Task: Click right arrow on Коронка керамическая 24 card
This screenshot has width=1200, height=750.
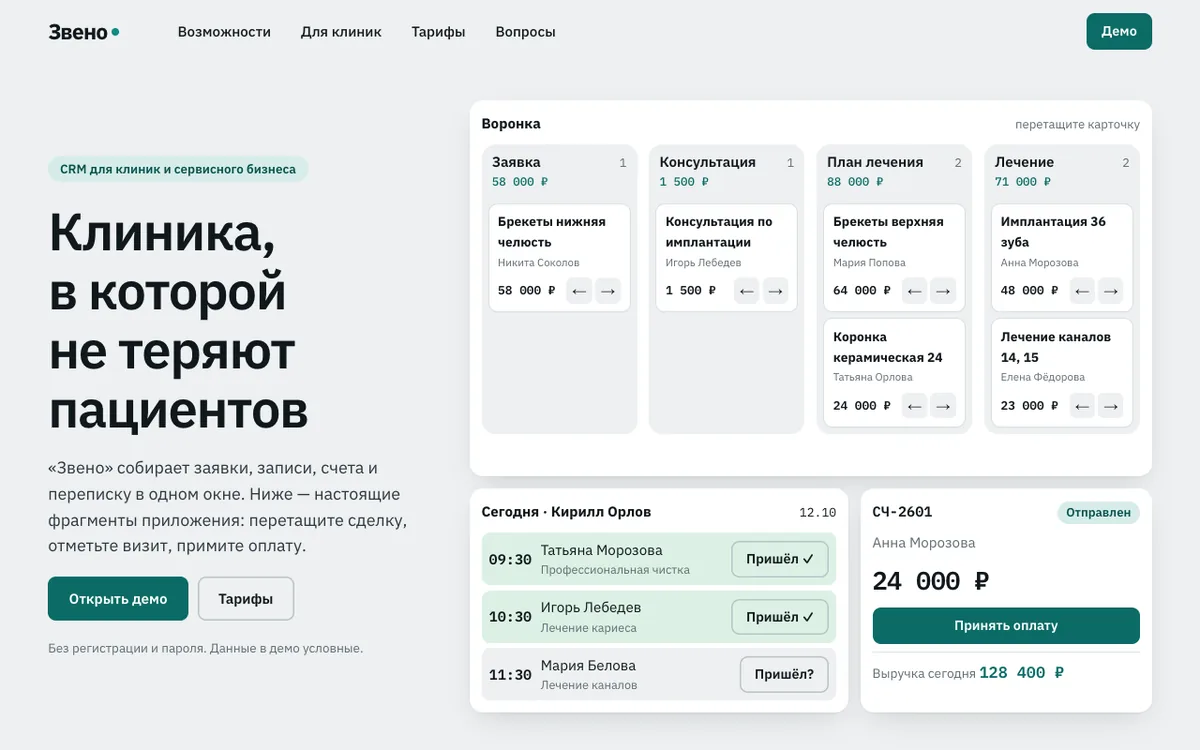Action: (943, 406)
